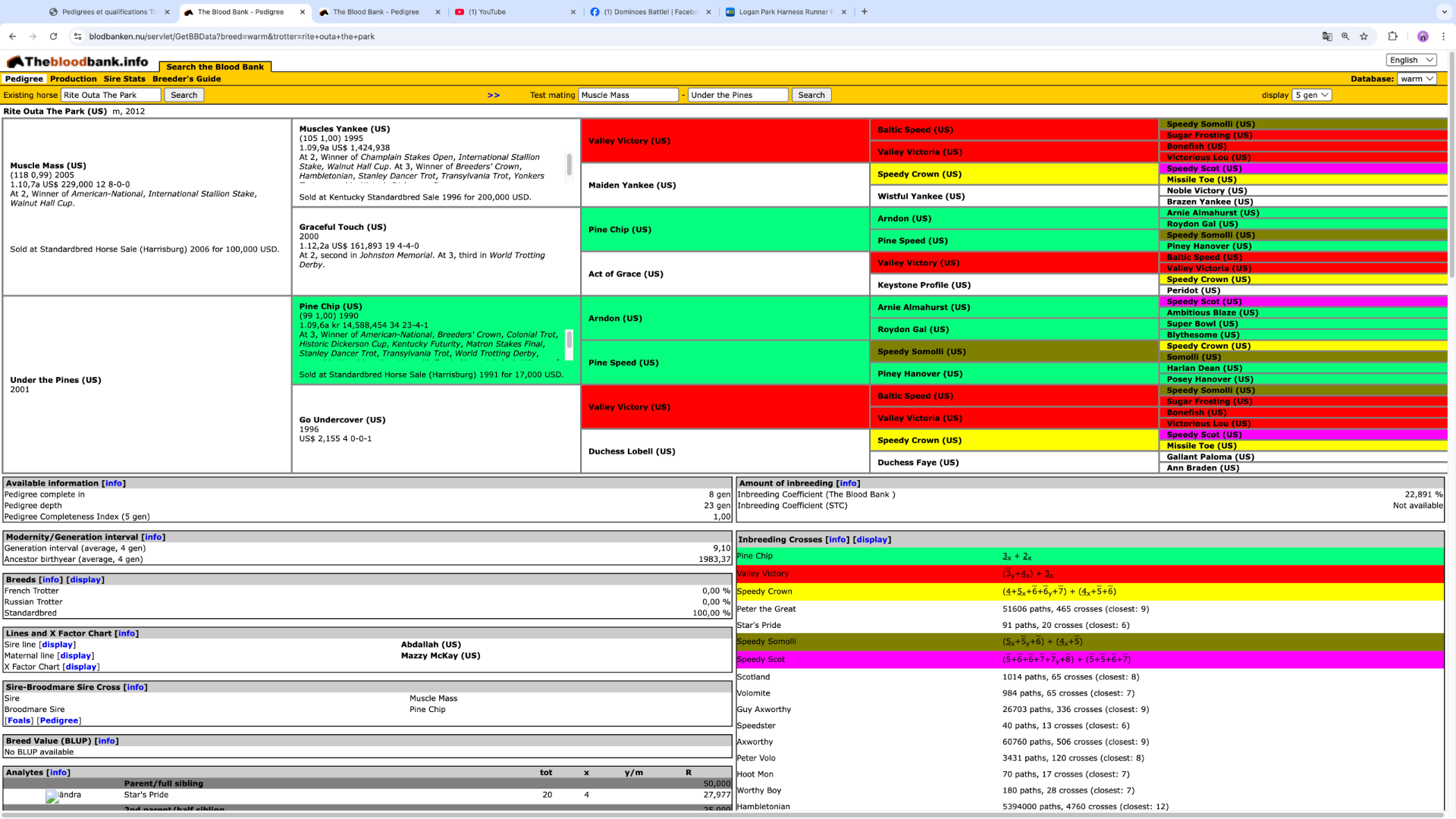Click display link for Sire line
The width and height of the screenshot is (1456, 819).
coord(57,645)
